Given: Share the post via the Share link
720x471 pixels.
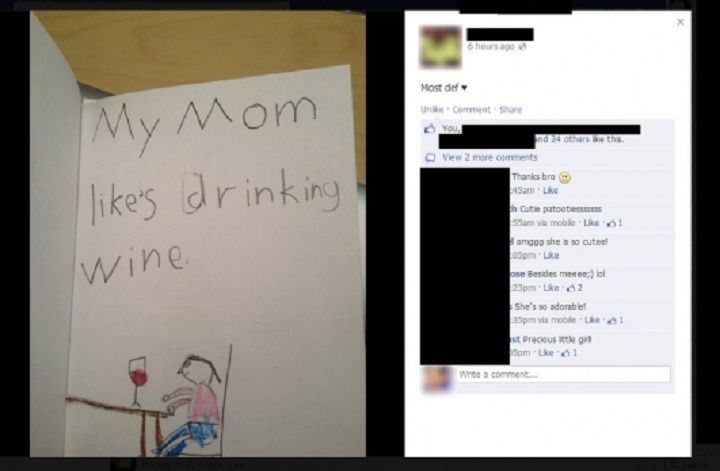Looking at the screenshot, I should [x=511, y=110].
